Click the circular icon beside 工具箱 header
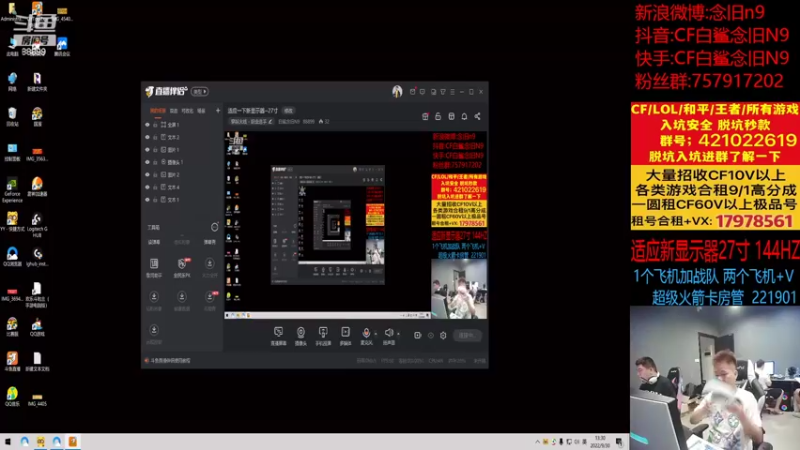800x450 pixels. pyautogui.click(x=215, y=227)
